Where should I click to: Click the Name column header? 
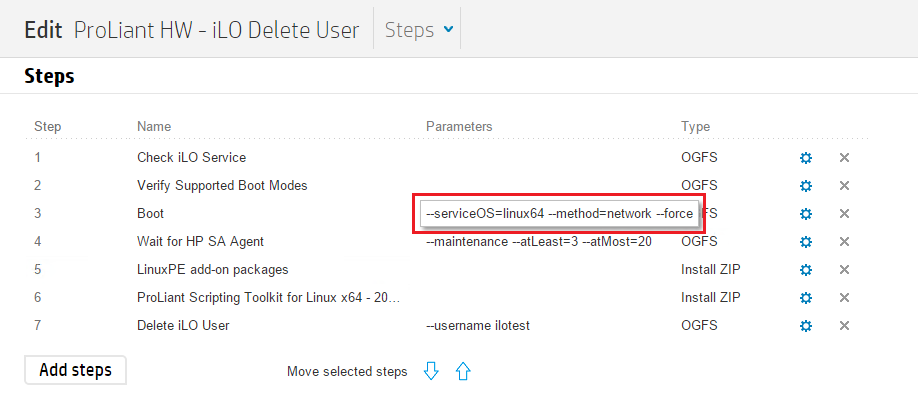(x=154, y=127)
